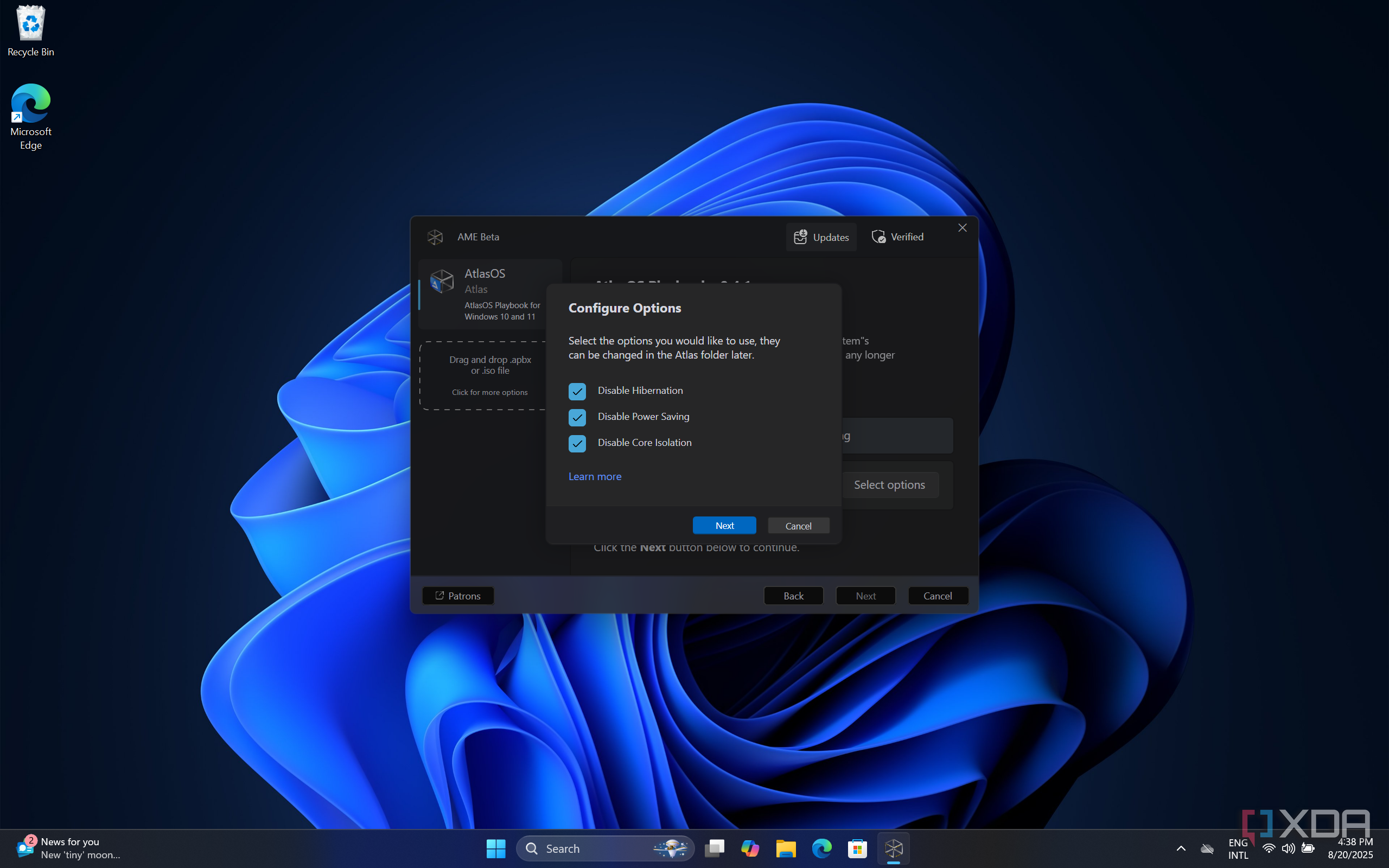1389x868 pixels.
Task: Open the Wi-Fi network tray icon
Action: pyautogui.click(x=1269, y=848)
